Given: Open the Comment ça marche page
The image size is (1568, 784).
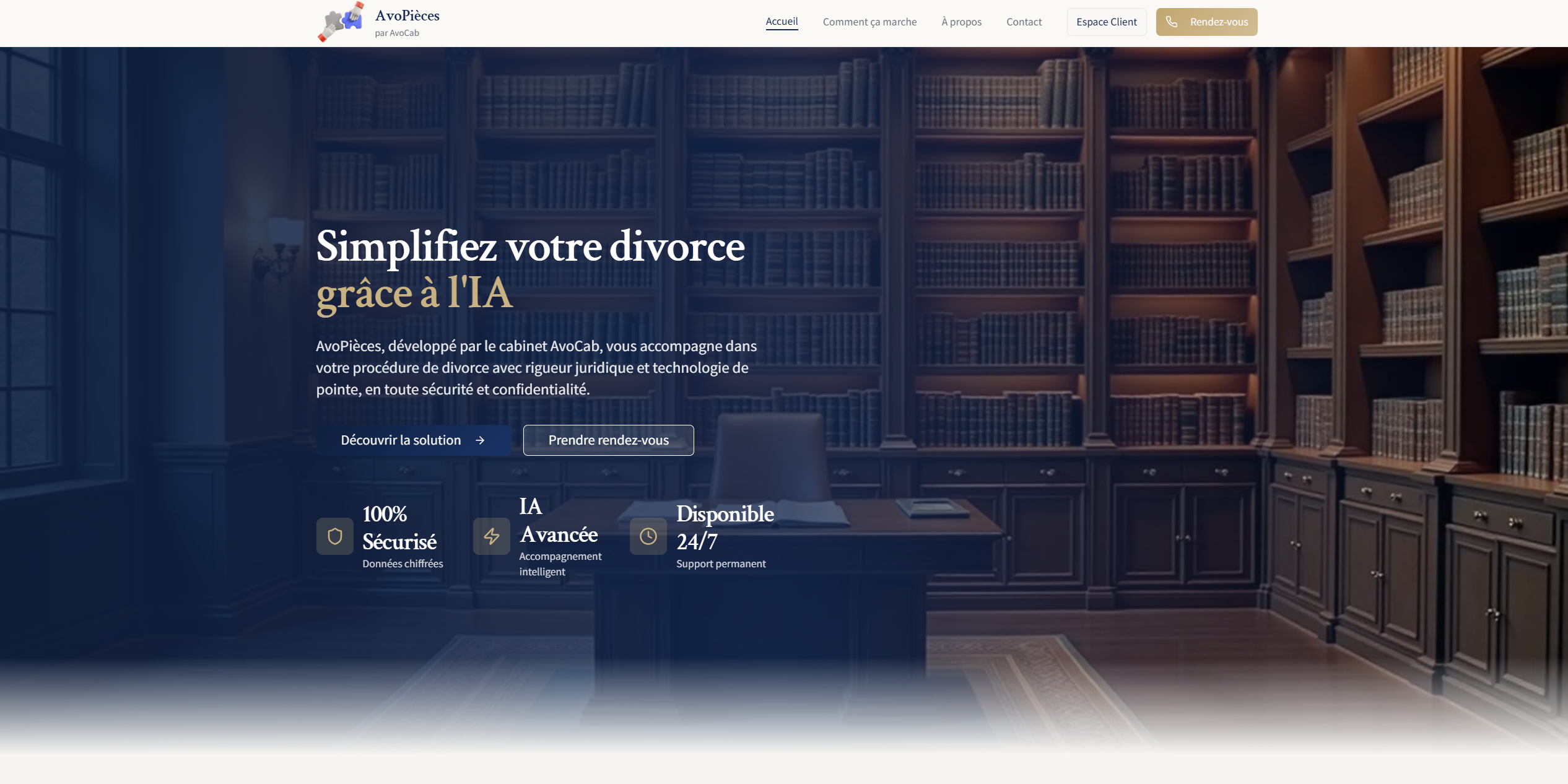Looking at the screenshot, I should [x=869, y=22].
